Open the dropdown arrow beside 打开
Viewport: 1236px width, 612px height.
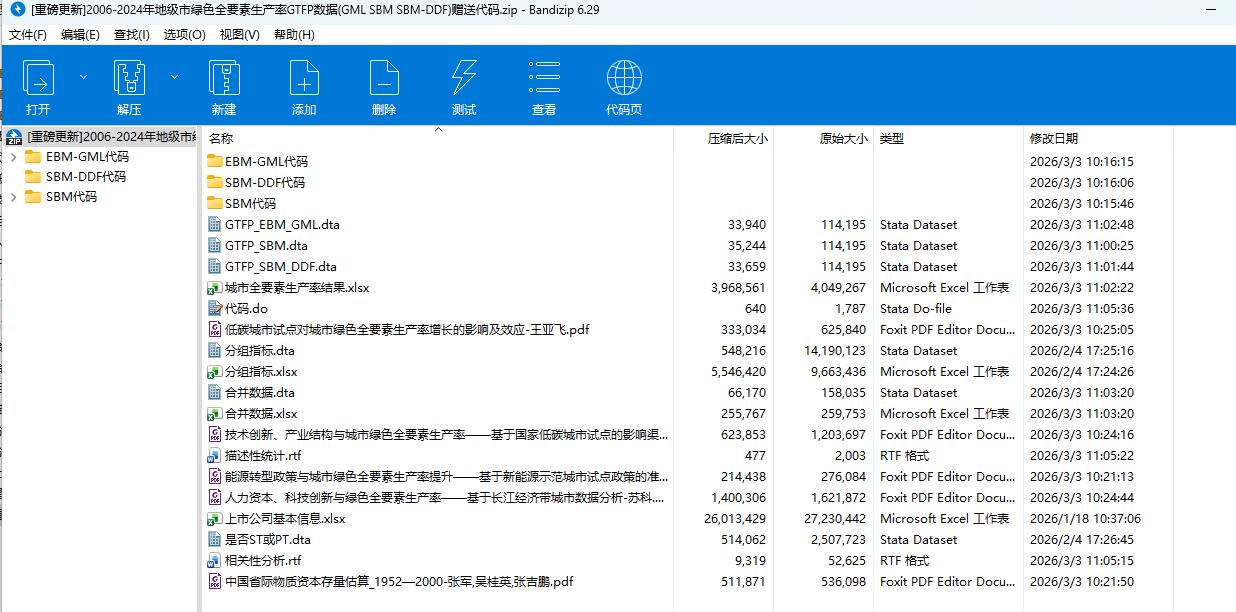click(x=83, y=76)
